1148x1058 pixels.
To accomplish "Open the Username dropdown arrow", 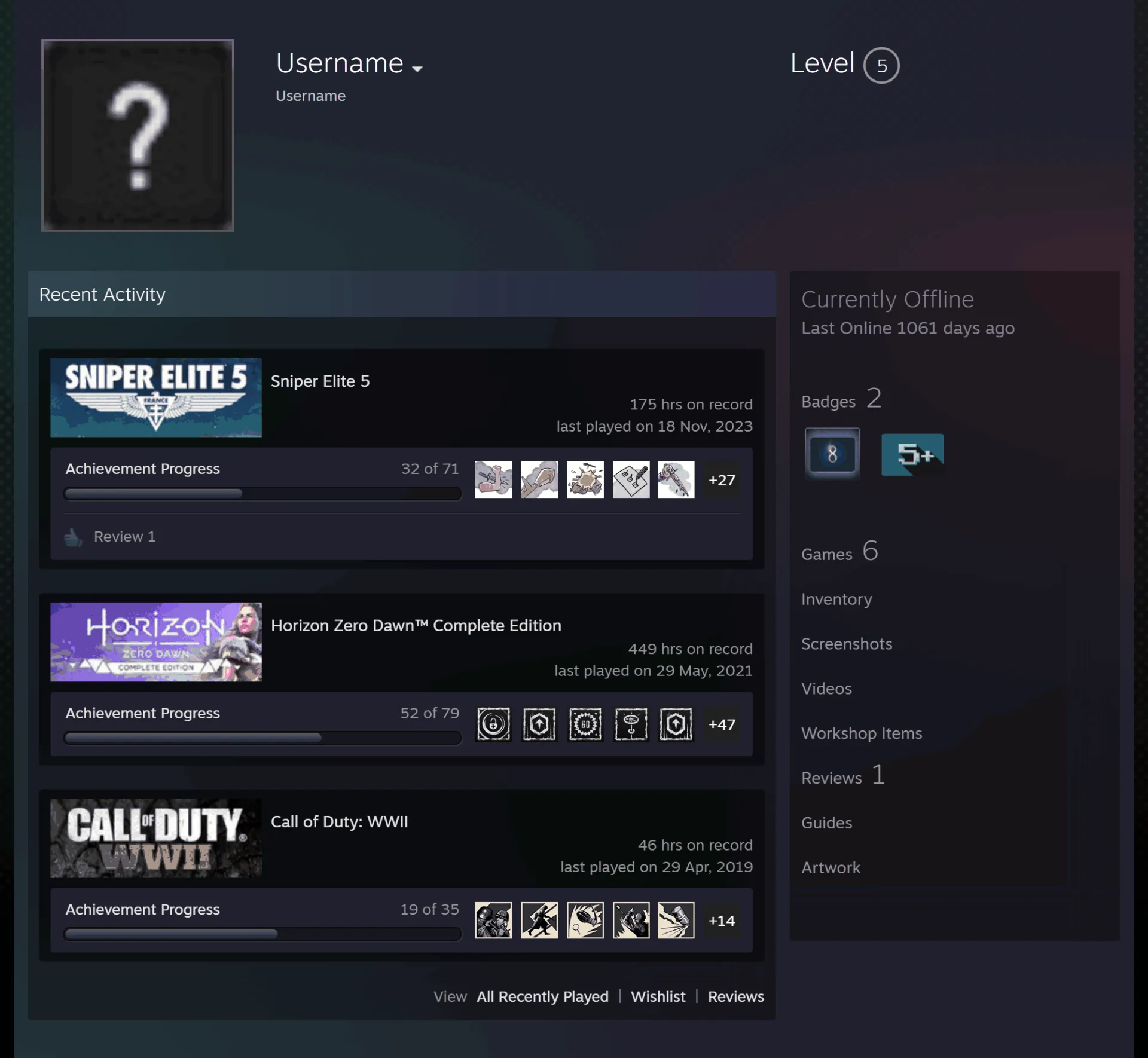I will click(x=417, y=69).
